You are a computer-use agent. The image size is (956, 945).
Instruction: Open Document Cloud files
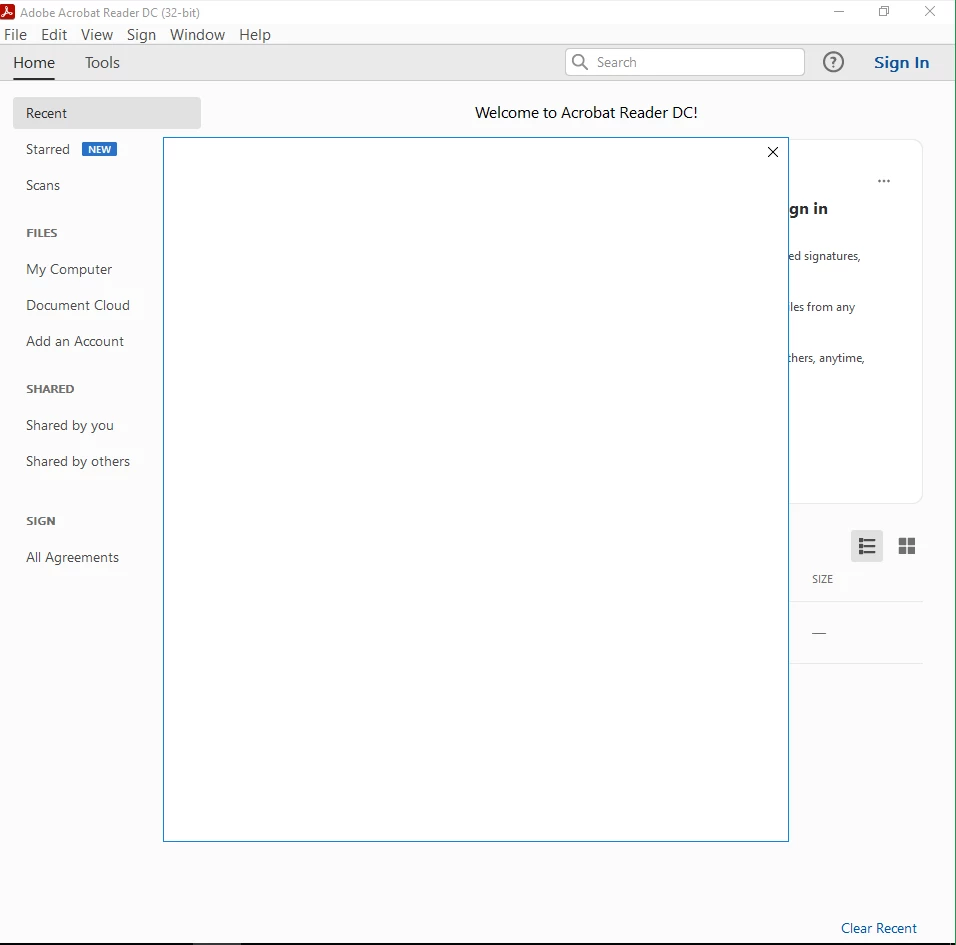(x=78, y=305)
